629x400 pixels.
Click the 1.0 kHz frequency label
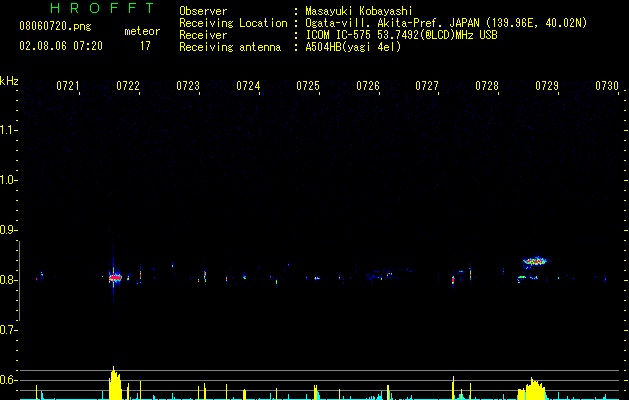tap(8, 180)
